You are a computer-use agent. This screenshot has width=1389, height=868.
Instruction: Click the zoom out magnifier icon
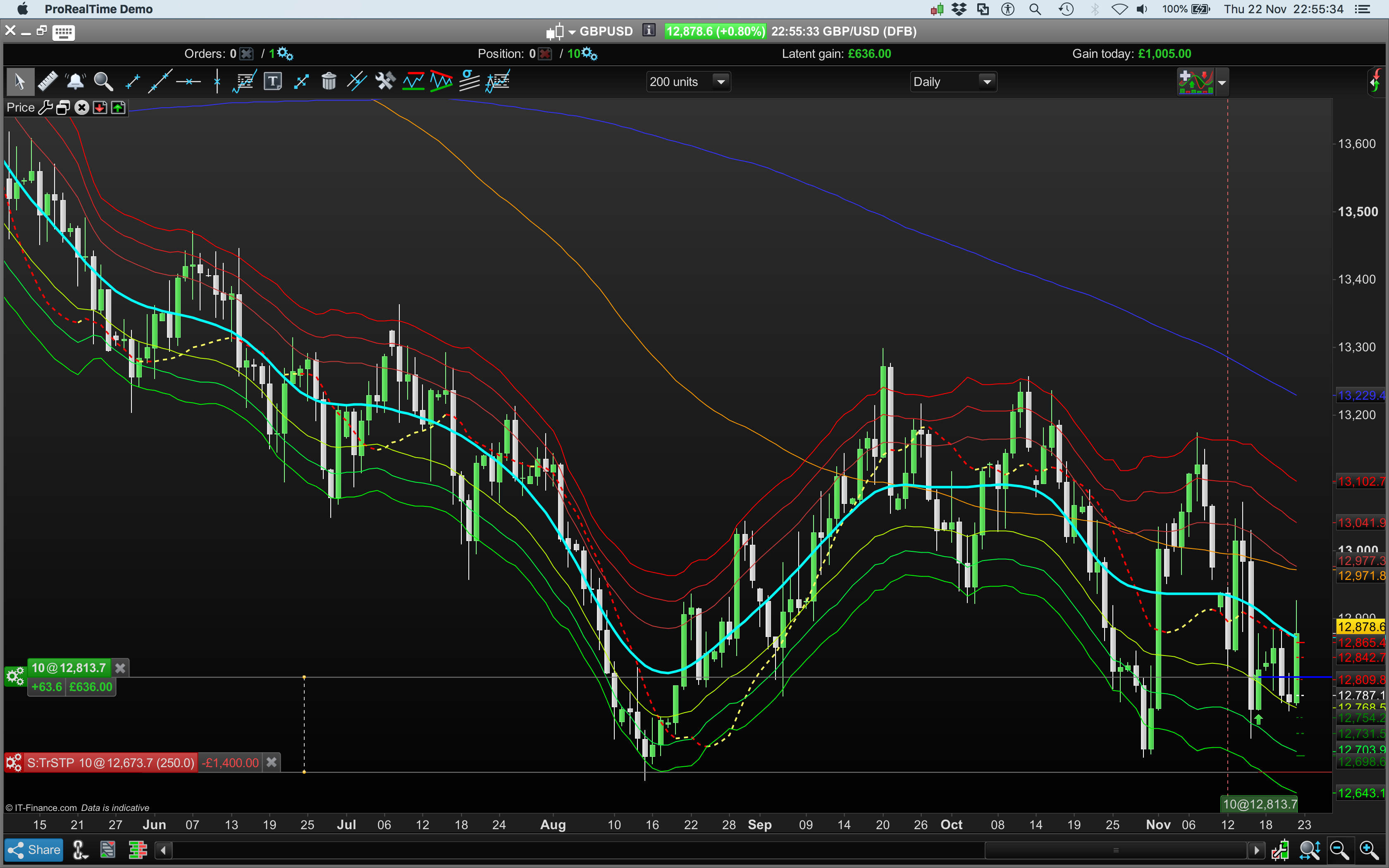tap(1339, 850)
